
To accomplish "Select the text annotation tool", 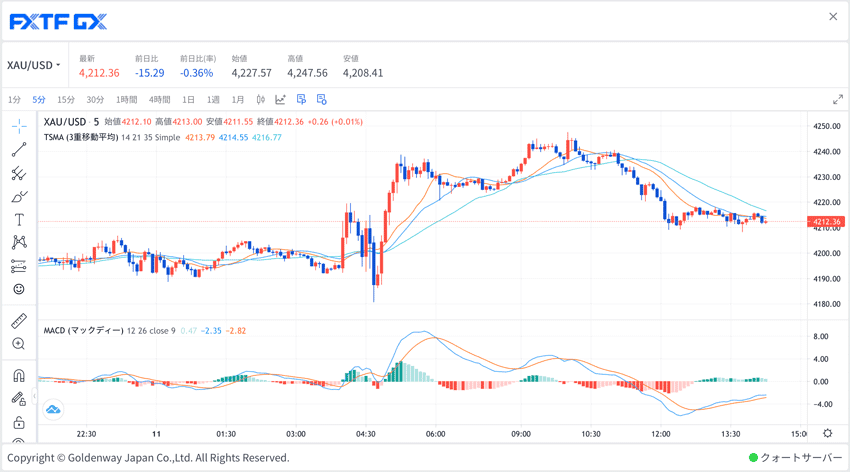I will click(x=19, y=219).
